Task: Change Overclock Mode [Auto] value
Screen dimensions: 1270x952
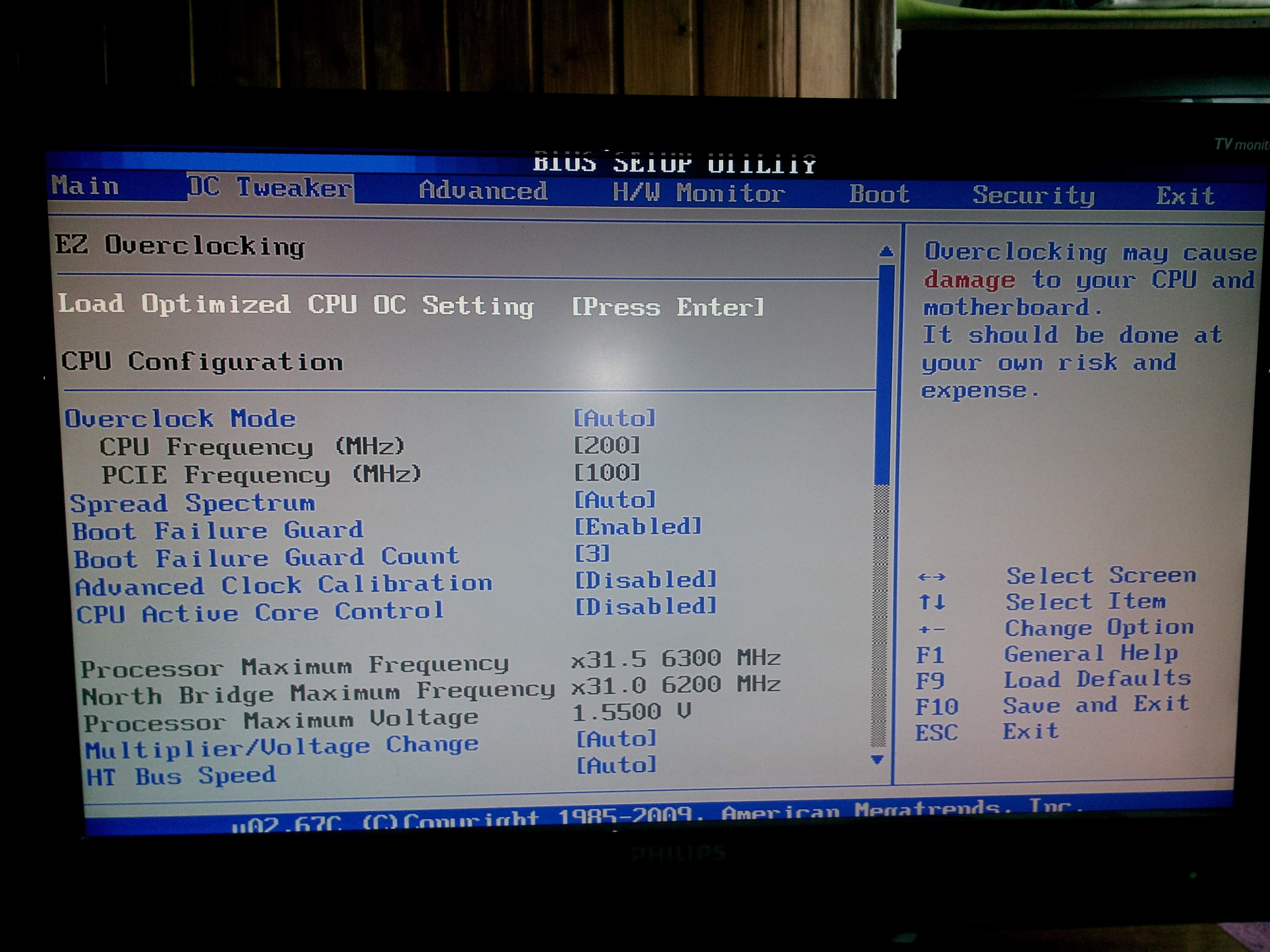Action: point(614,418)
